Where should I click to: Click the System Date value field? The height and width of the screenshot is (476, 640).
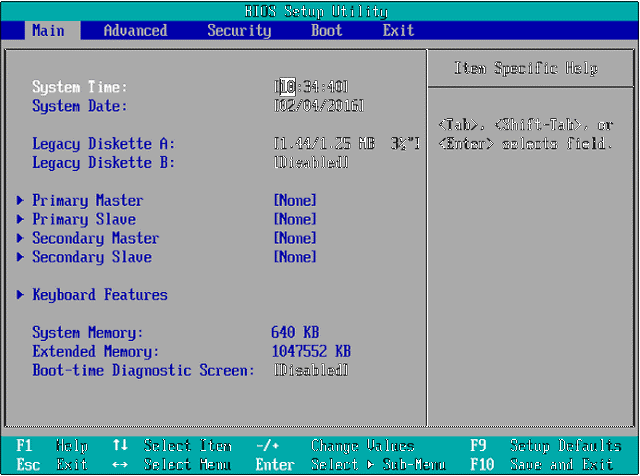(319, 106)
